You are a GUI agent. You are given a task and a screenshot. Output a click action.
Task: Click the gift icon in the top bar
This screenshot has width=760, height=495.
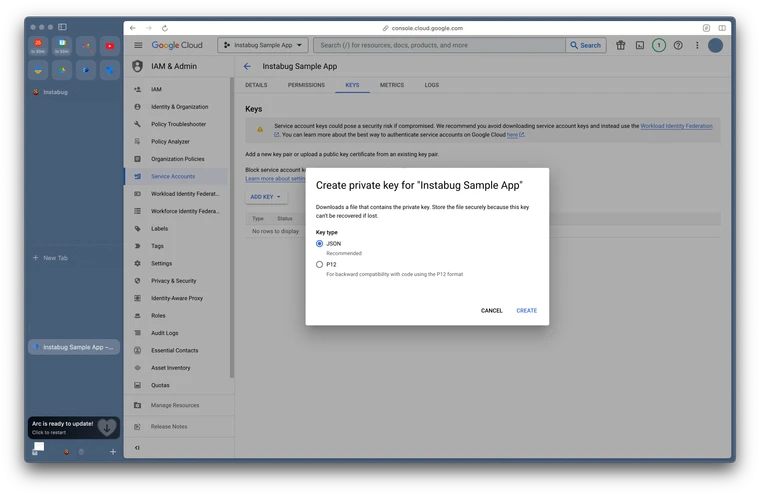621,45
